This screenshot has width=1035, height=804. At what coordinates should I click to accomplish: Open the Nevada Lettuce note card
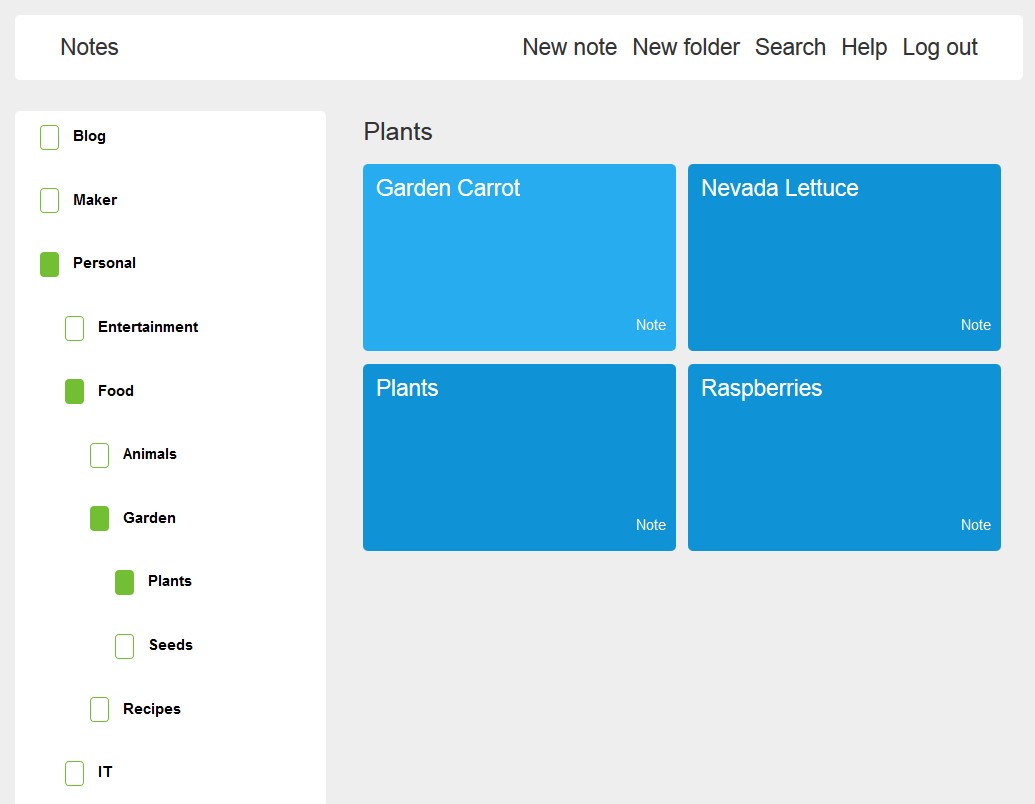(x=844, y=257)
